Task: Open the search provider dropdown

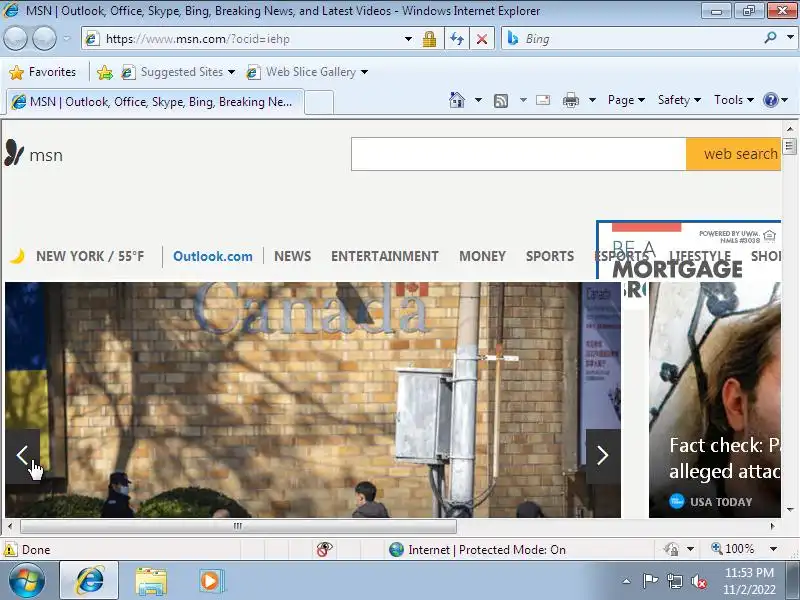Action: pos(790,38)
